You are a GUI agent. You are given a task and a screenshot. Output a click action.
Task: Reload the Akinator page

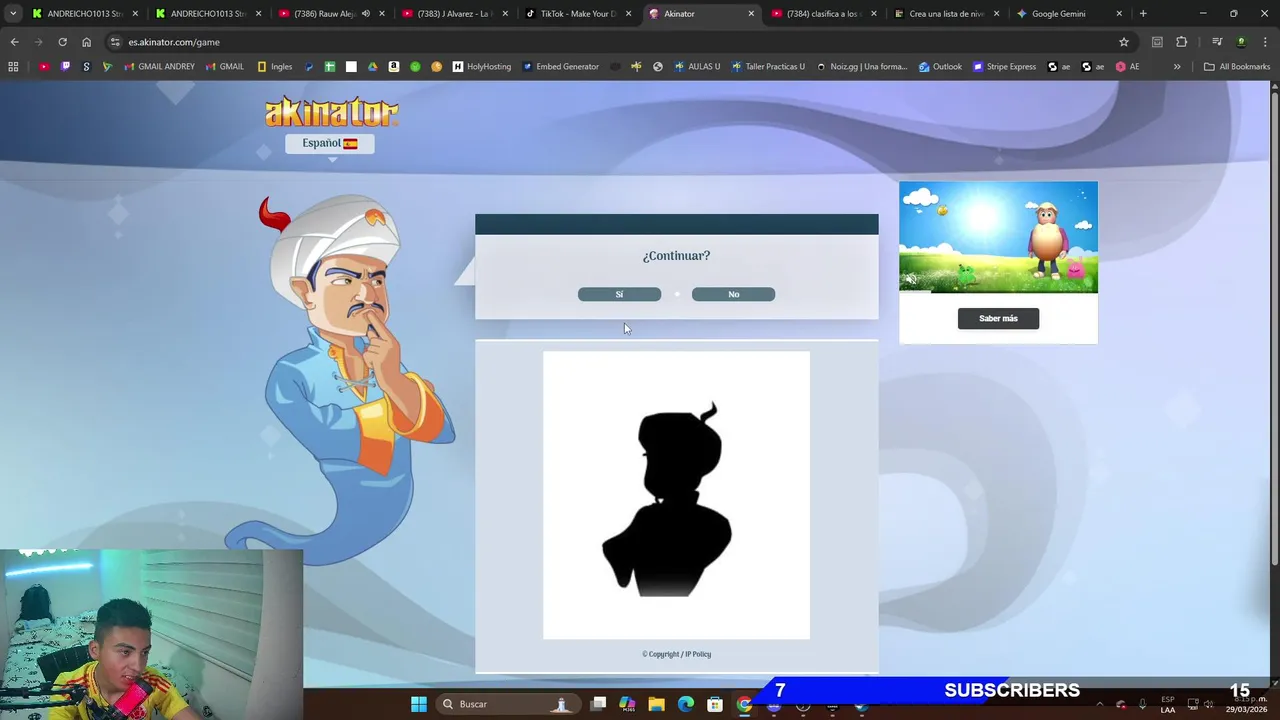[62, 42]
